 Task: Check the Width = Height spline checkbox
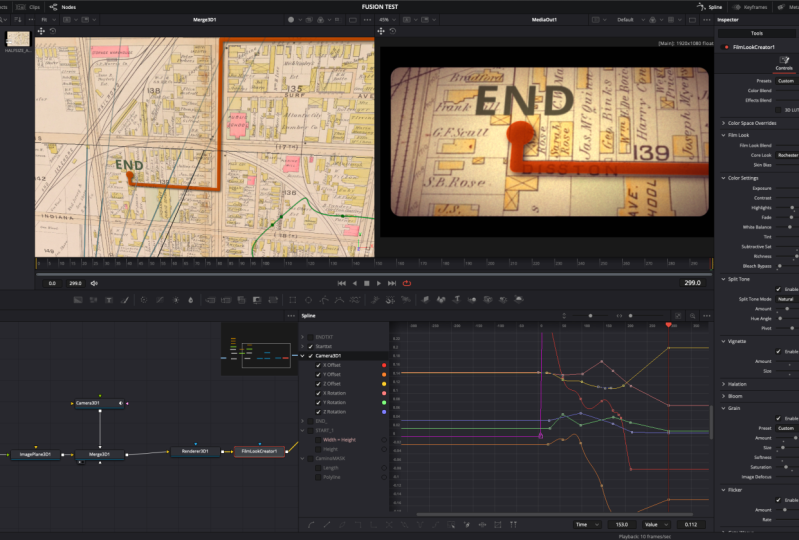(x=318, y=440)
